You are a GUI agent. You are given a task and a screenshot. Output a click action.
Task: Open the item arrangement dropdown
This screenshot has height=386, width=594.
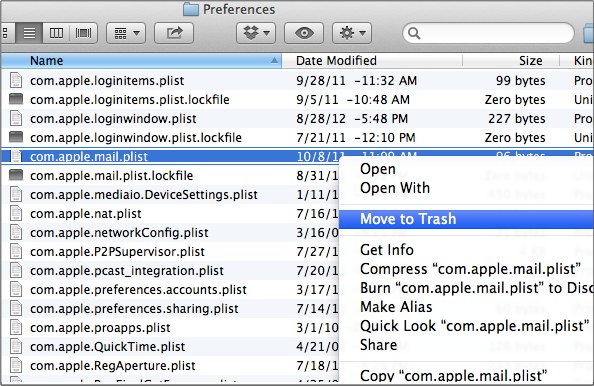click(x=127, y=33)
